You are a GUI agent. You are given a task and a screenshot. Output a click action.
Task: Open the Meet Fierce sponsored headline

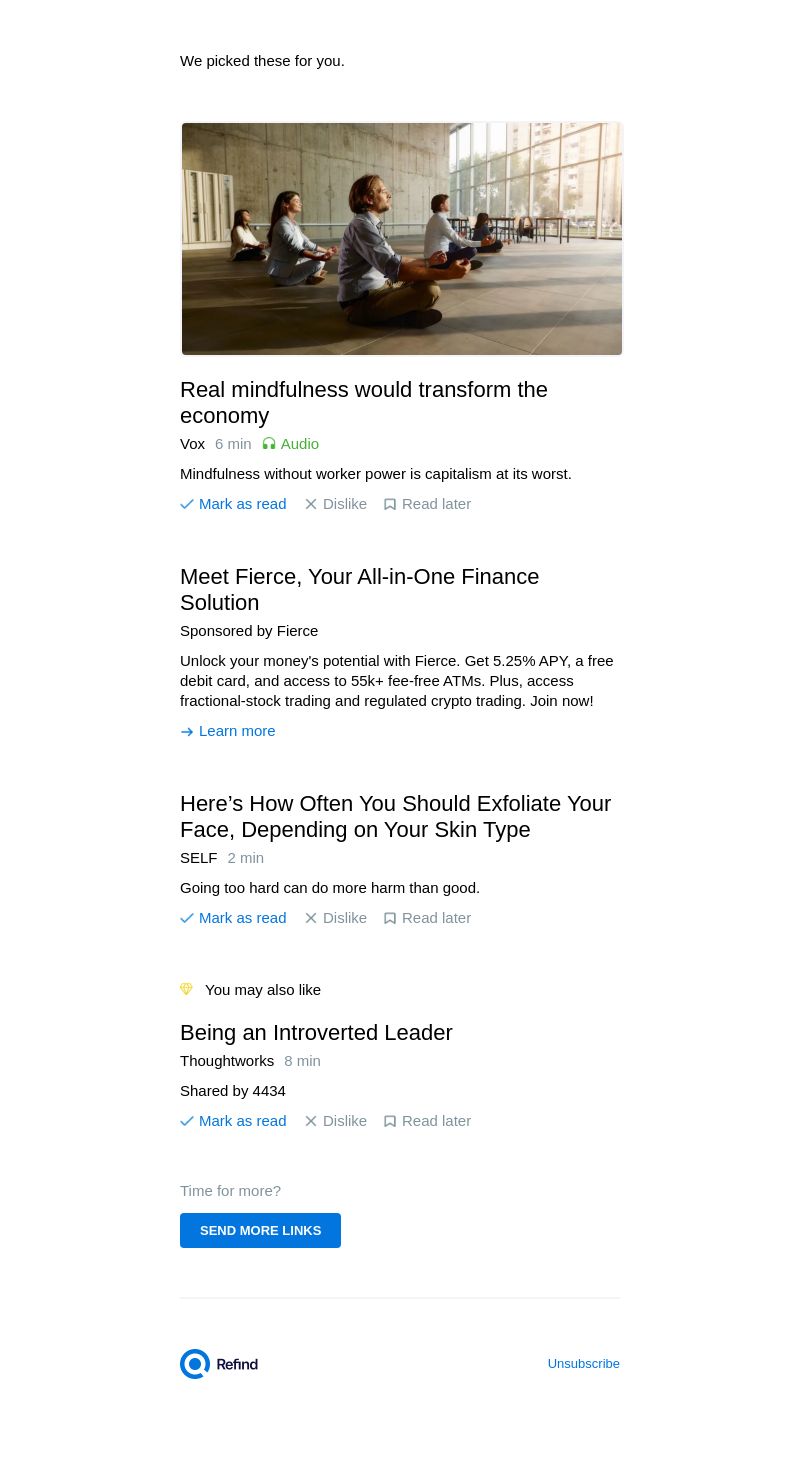(359, 589)
